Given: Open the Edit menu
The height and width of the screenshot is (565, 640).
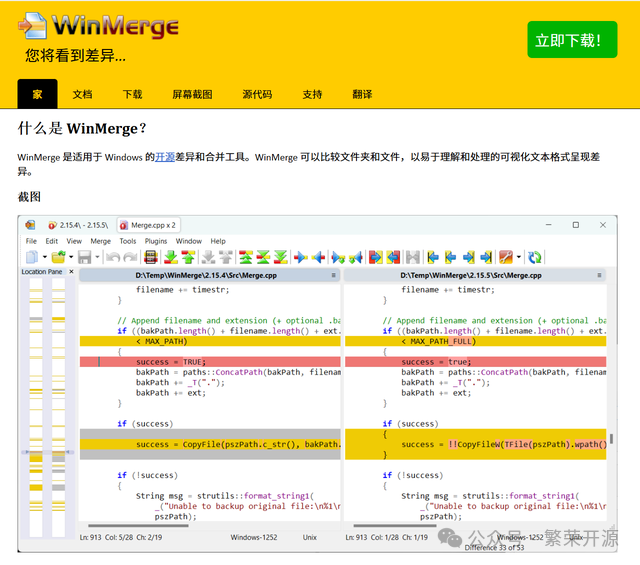Looking at the screenshot, I should tap(51, 241).
